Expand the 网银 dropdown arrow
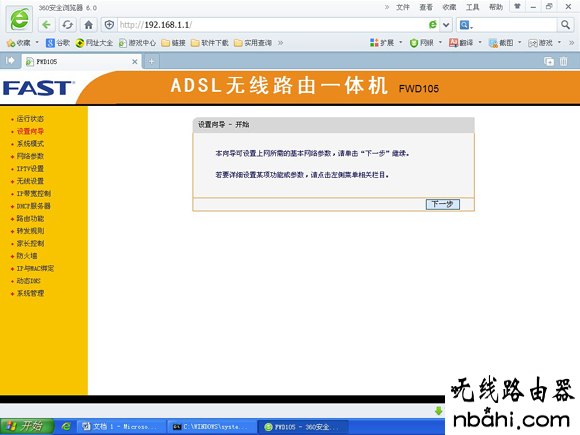The image size is (580, 435). (x=441, y=43)
